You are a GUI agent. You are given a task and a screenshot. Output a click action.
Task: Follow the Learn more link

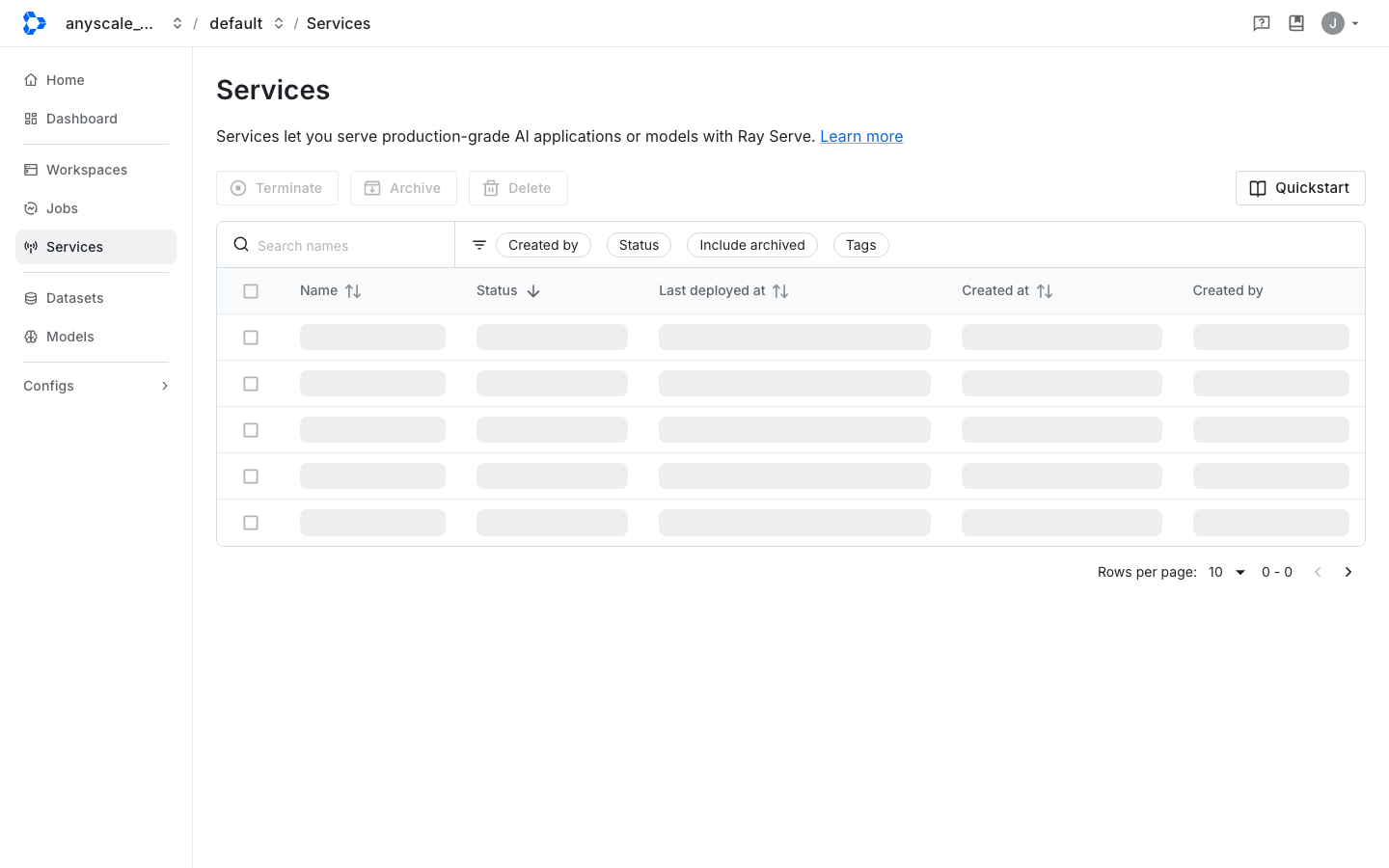861,136
